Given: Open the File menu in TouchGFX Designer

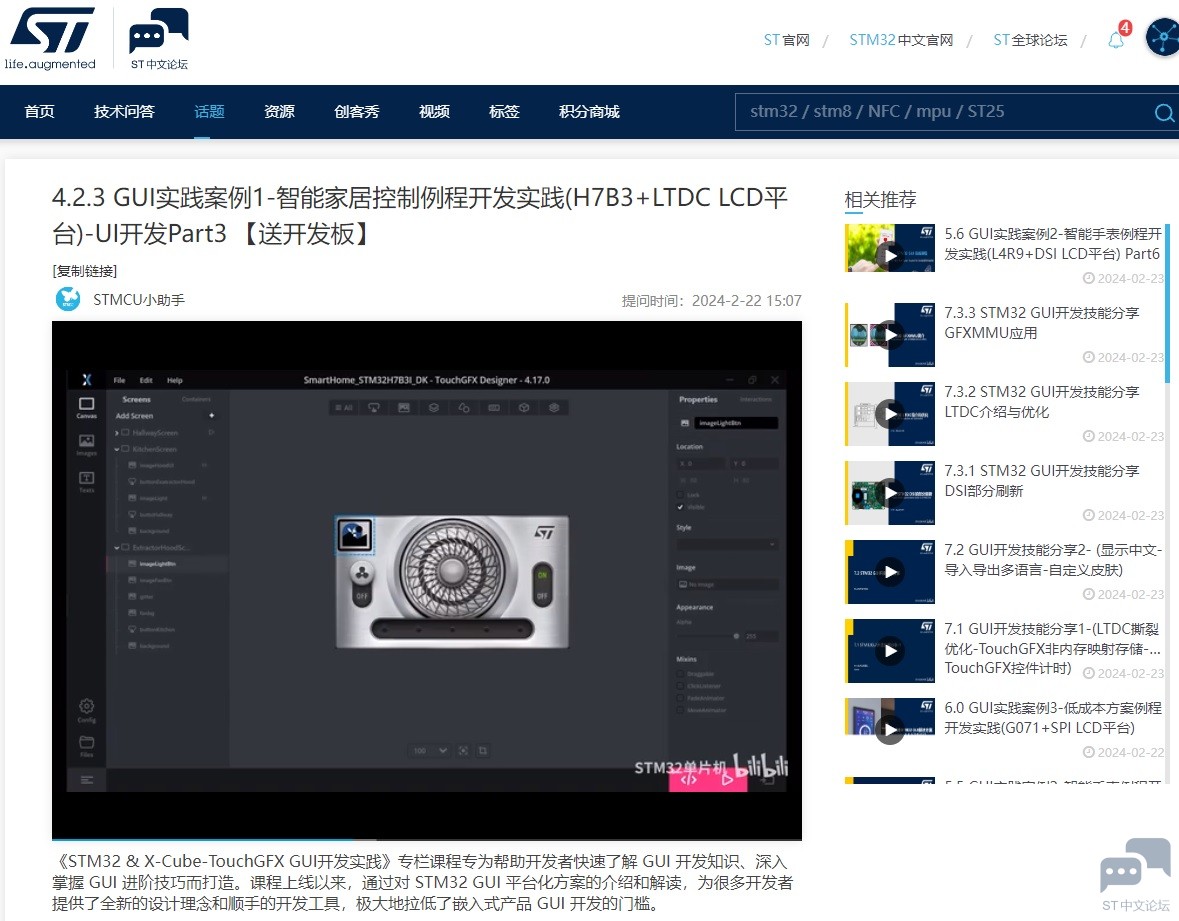Looking at the screenshot, I should [x=120, y=380].
